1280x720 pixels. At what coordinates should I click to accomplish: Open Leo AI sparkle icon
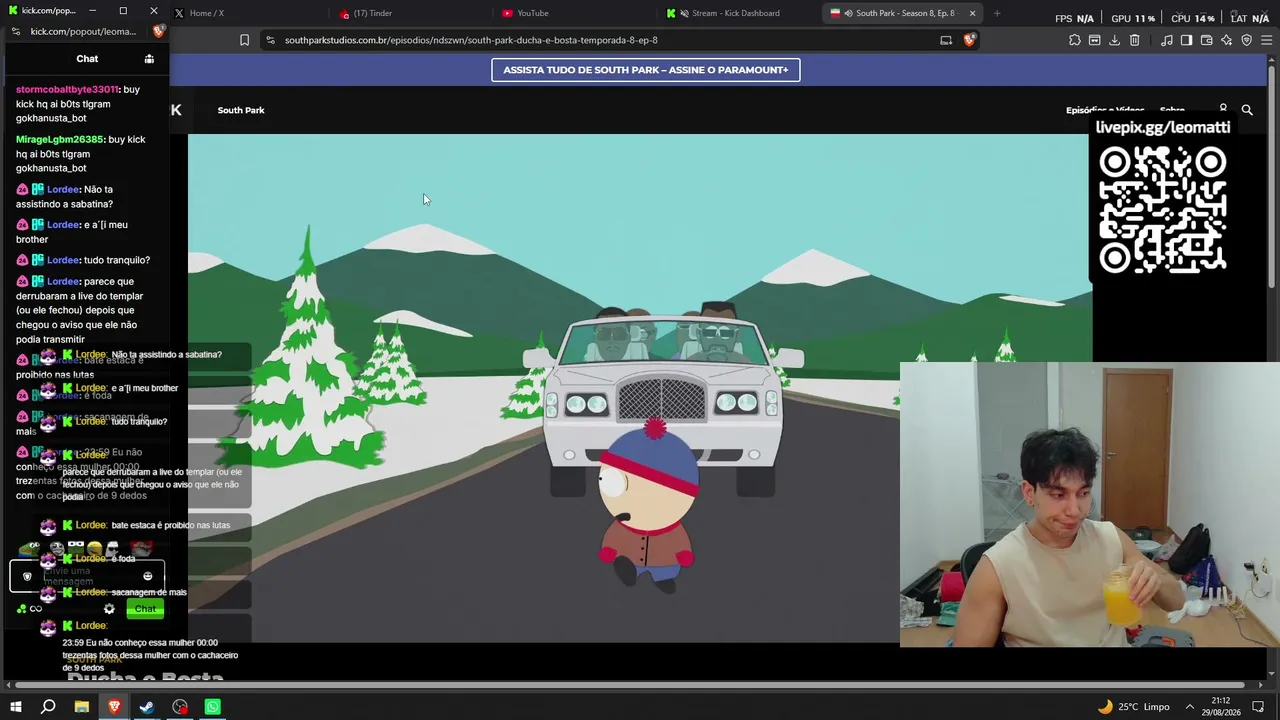coord(1226,40)
